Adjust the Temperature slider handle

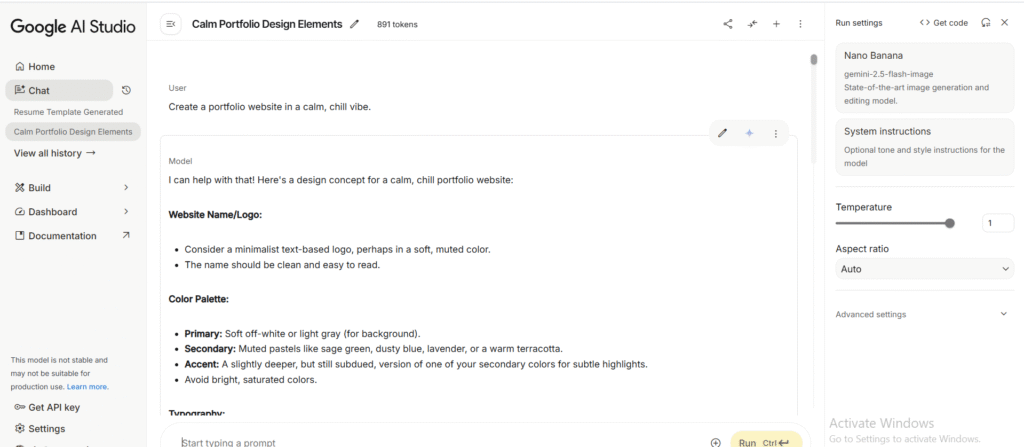pyautogui.click(x=949, y=223)
